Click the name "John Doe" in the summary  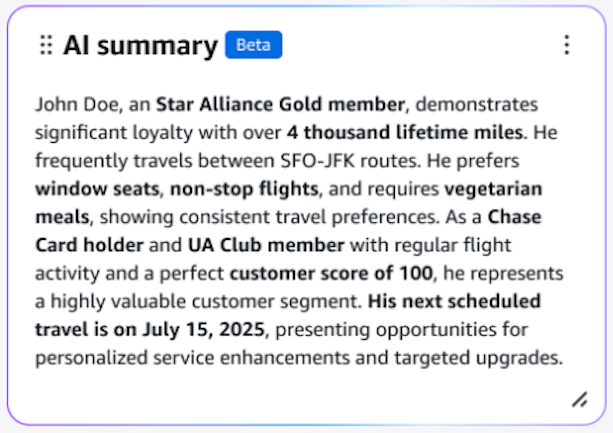pyautogui.click(x=70, y=104)
